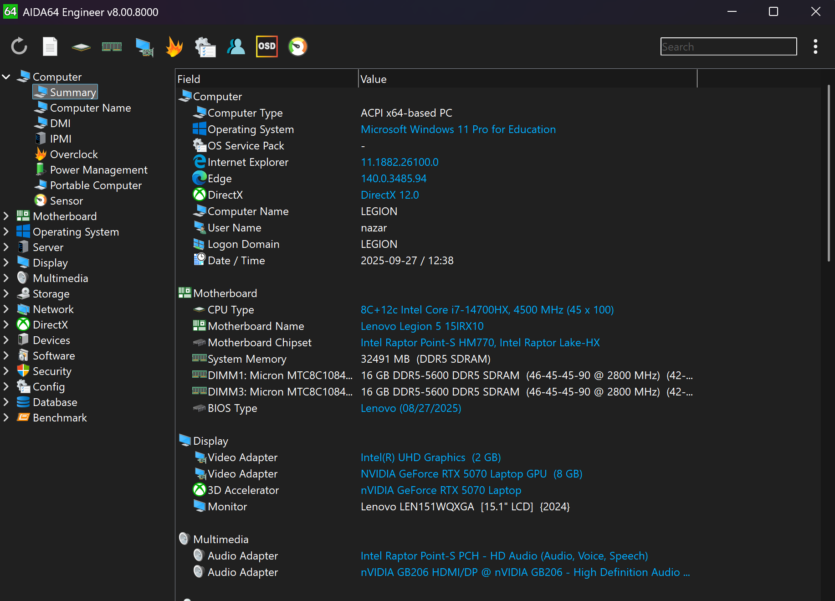Screen dimensions: 835x601
Task: Click the monitor icon beside Display section heading
Action: click(185, 440)
